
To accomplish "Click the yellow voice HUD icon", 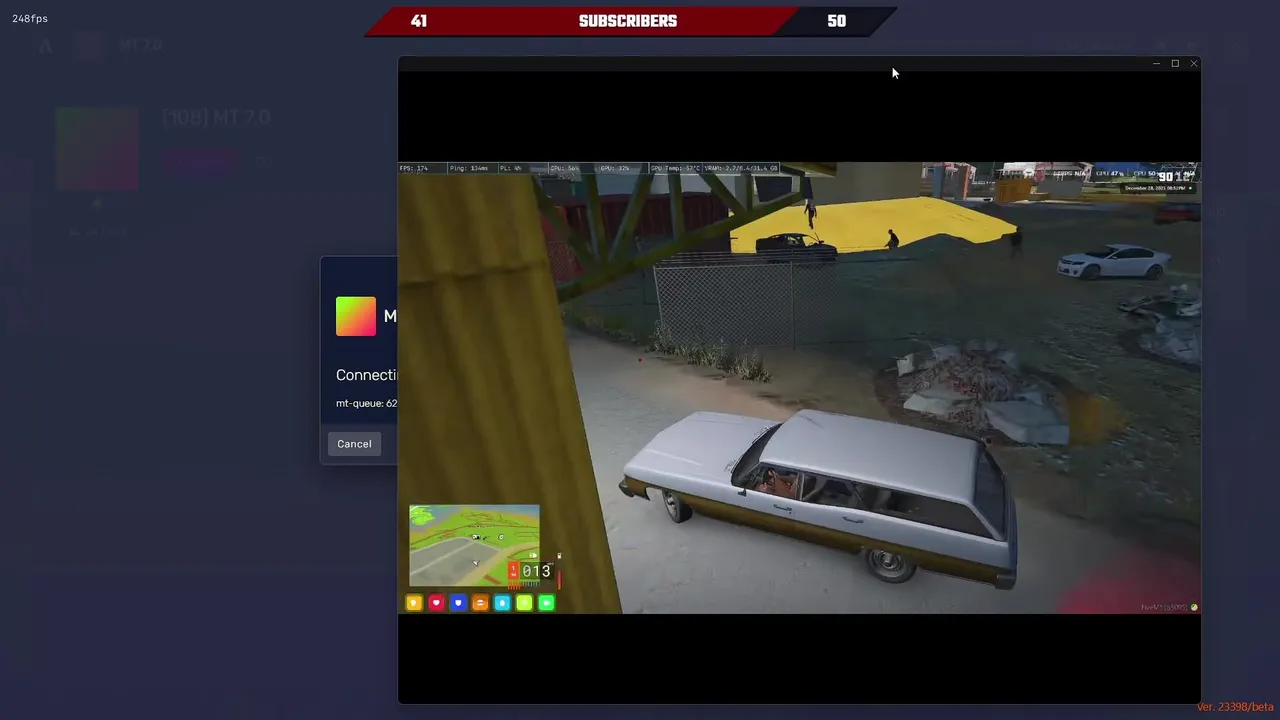I will tap(414, 602).
